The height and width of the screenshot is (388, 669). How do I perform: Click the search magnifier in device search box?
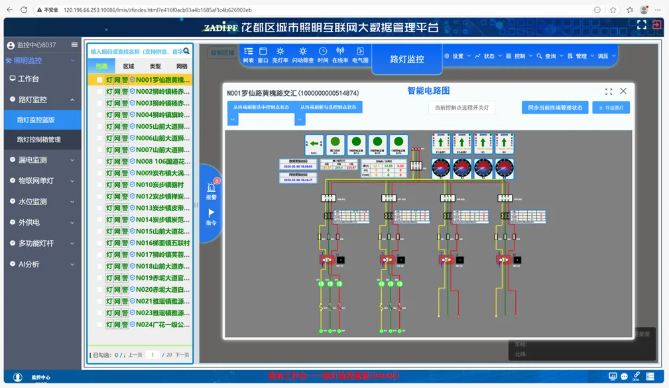pyautogui.click(x=186, y=51)
